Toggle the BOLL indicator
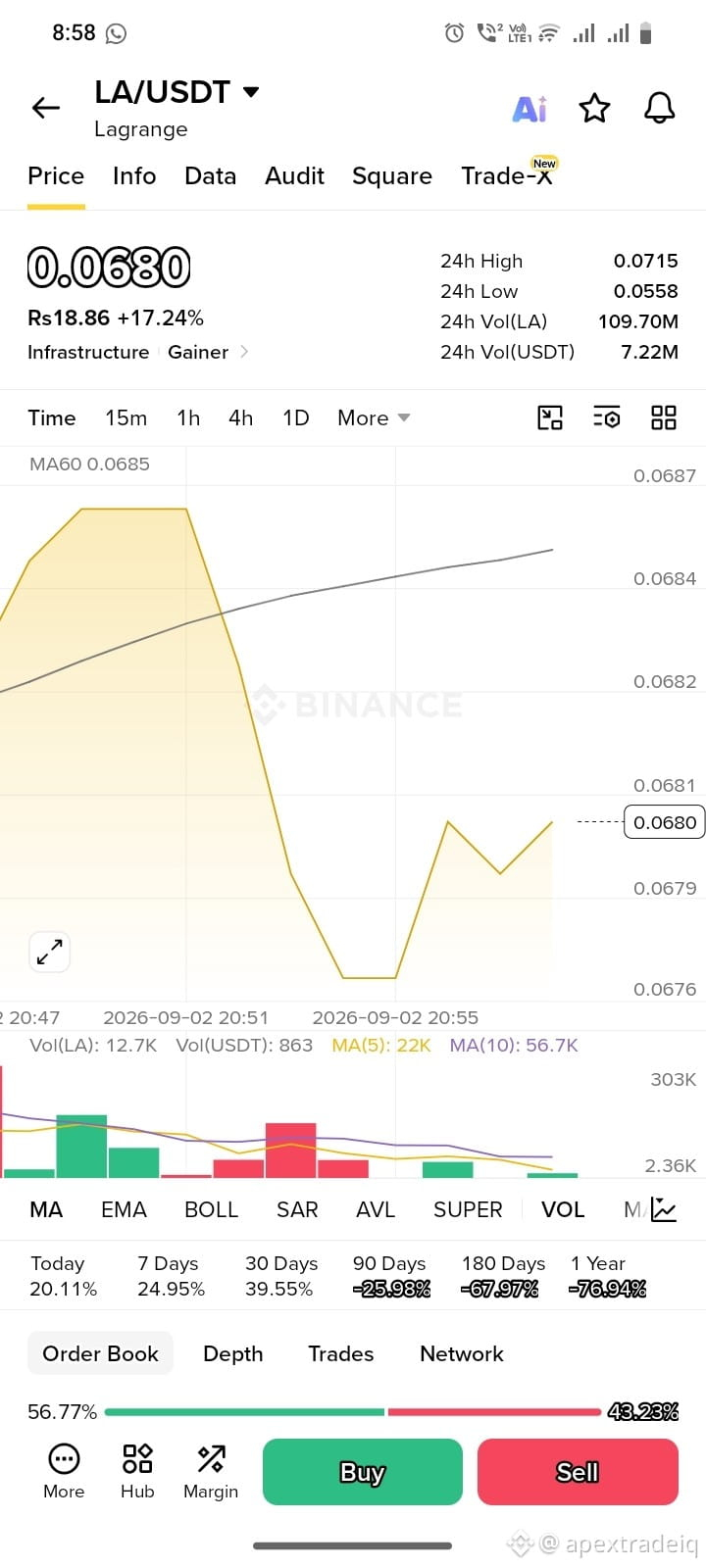The image size is (706, 1568). point(212,1209)
